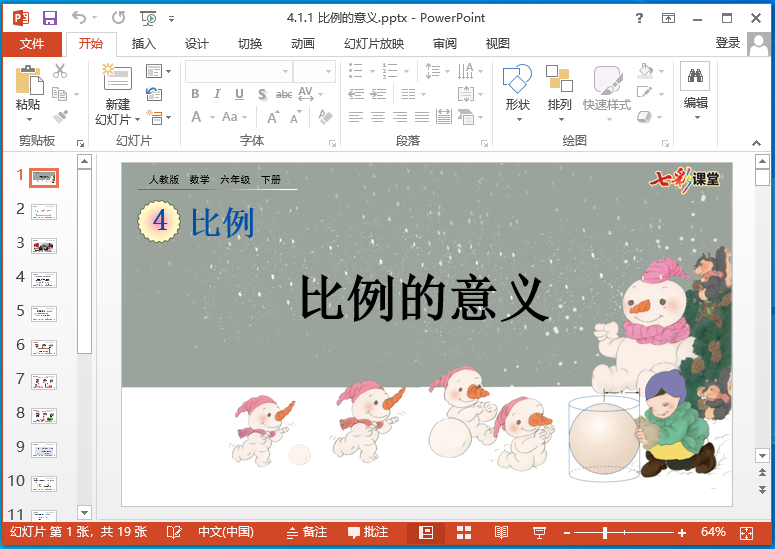Click the 备注 notes button
This screenshot has width=775, height=549.
click(x=307, y=532)
